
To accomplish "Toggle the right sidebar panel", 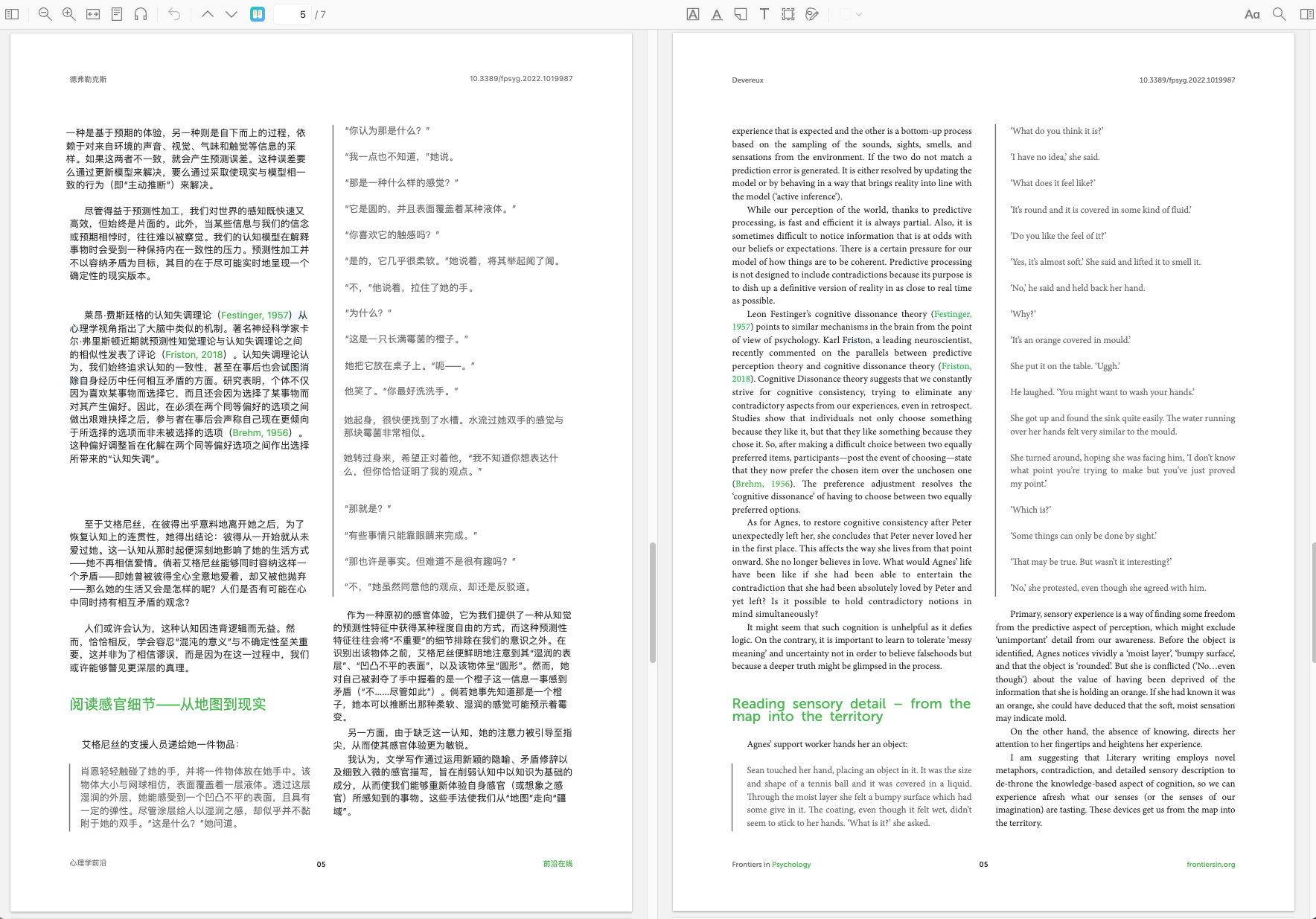I will tap(1306, 14).
